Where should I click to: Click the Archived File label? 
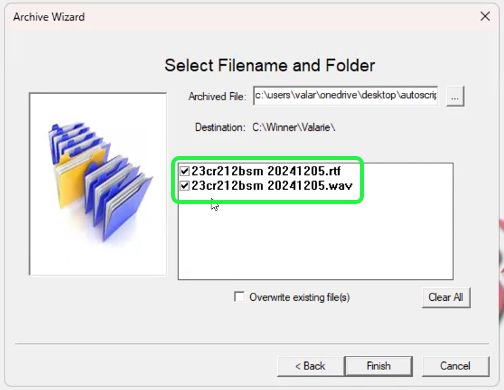pos(217,97)
